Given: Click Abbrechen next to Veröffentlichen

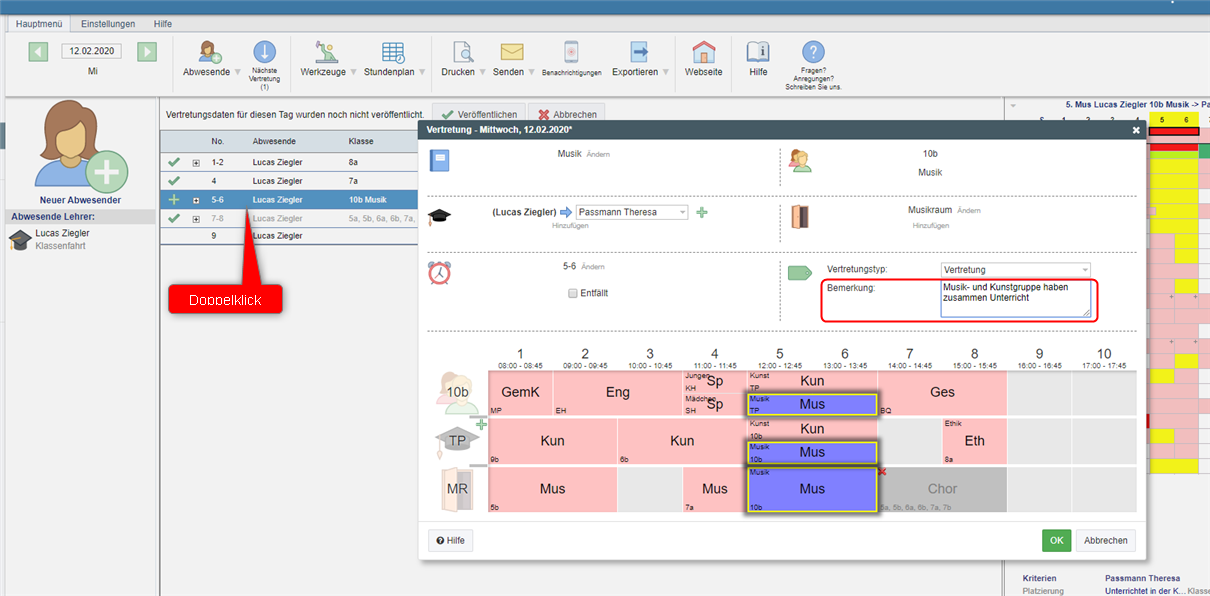Looking at the screenshot, I should point(568,115).
